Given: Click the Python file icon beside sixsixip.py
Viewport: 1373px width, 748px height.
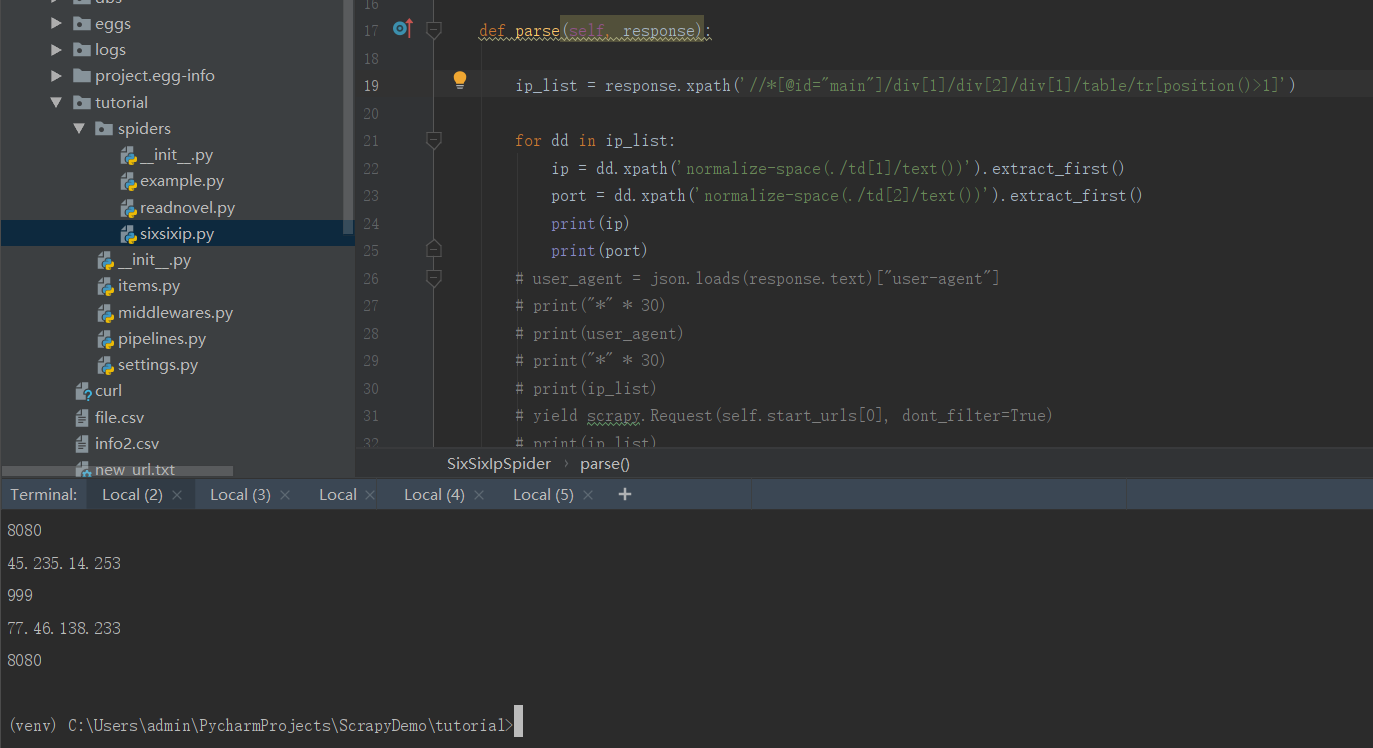Looking at the screenshot, I should click(128, 234).
